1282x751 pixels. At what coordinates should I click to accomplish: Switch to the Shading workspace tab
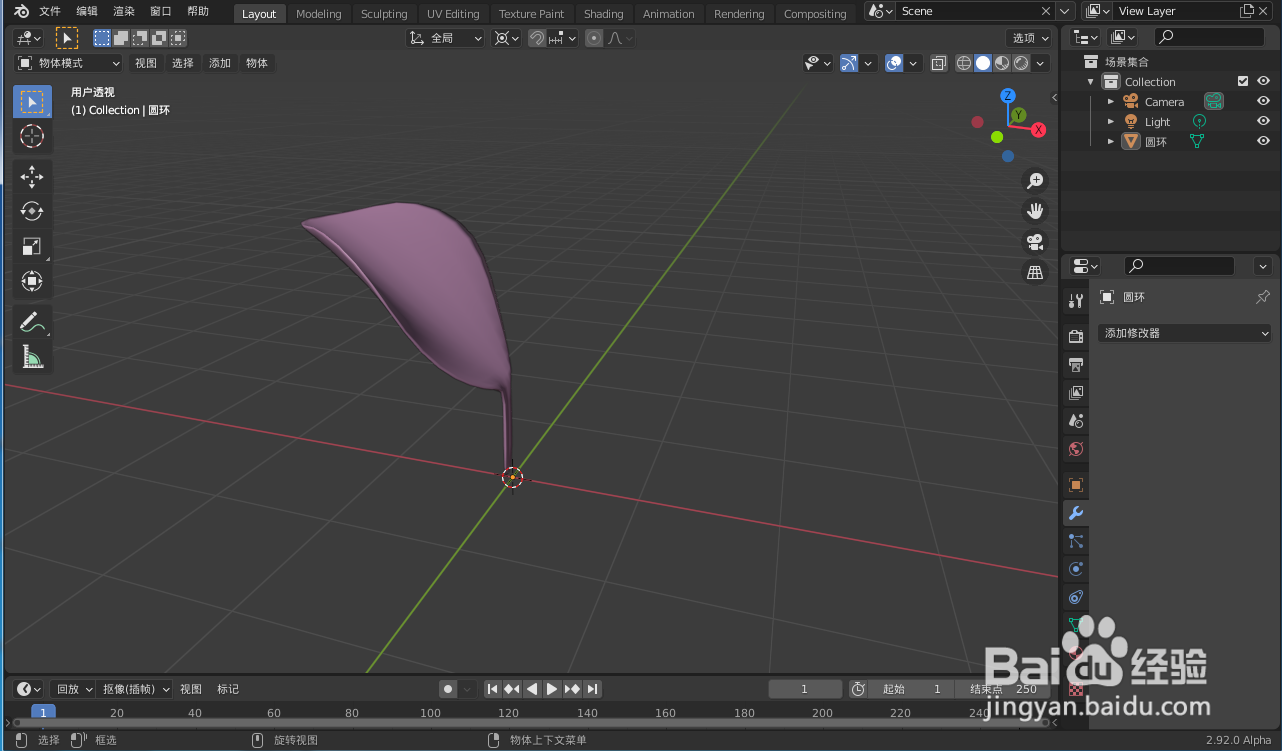[x=603, y=13]
